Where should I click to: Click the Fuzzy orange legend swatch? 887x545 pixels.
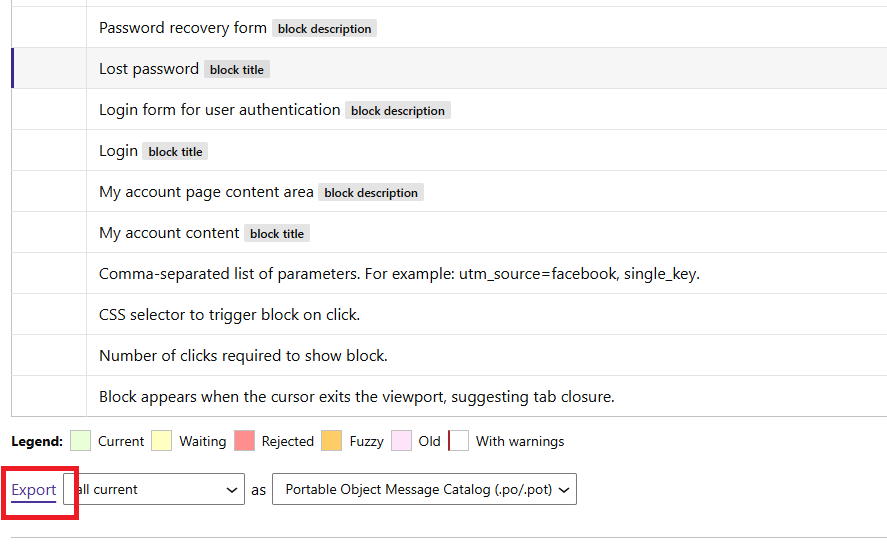pyautogui.click(x=331, y=441)
